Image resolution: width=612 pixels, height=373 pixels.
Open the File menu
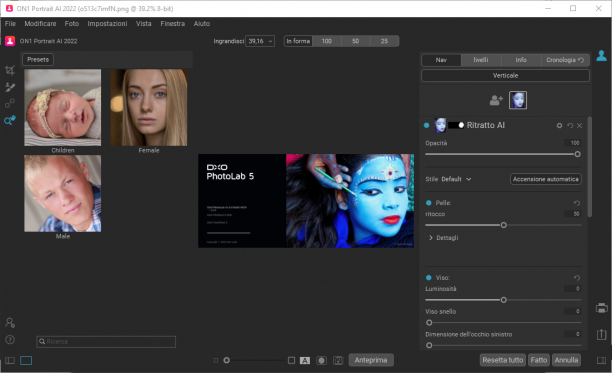(10, 24)
